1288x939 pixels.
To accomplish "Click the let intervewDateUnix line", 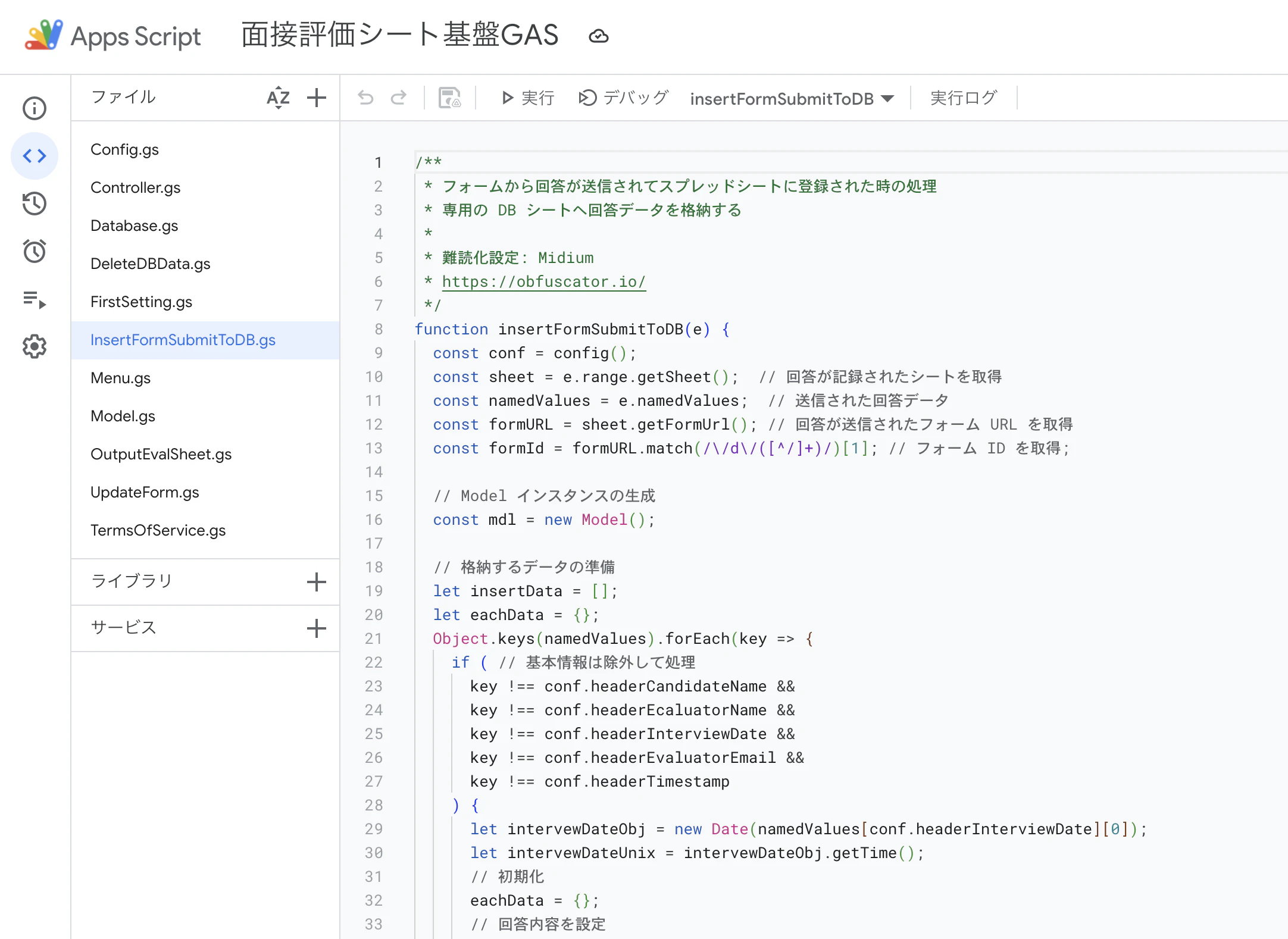I will (697, 853).
